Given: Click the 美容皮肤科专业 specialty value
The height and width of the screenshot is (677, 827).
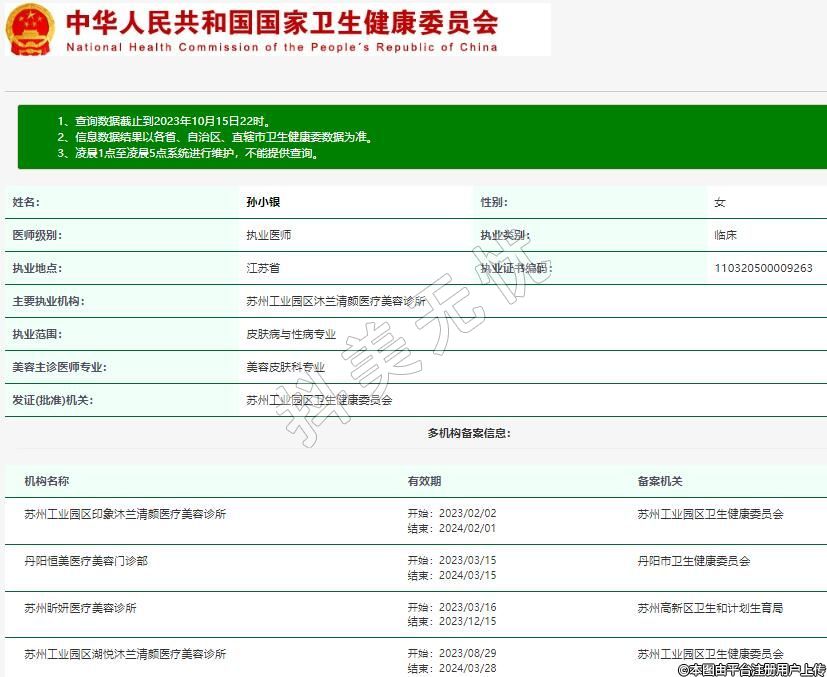Looking at the screenshot, I should (x=286, y=367).
